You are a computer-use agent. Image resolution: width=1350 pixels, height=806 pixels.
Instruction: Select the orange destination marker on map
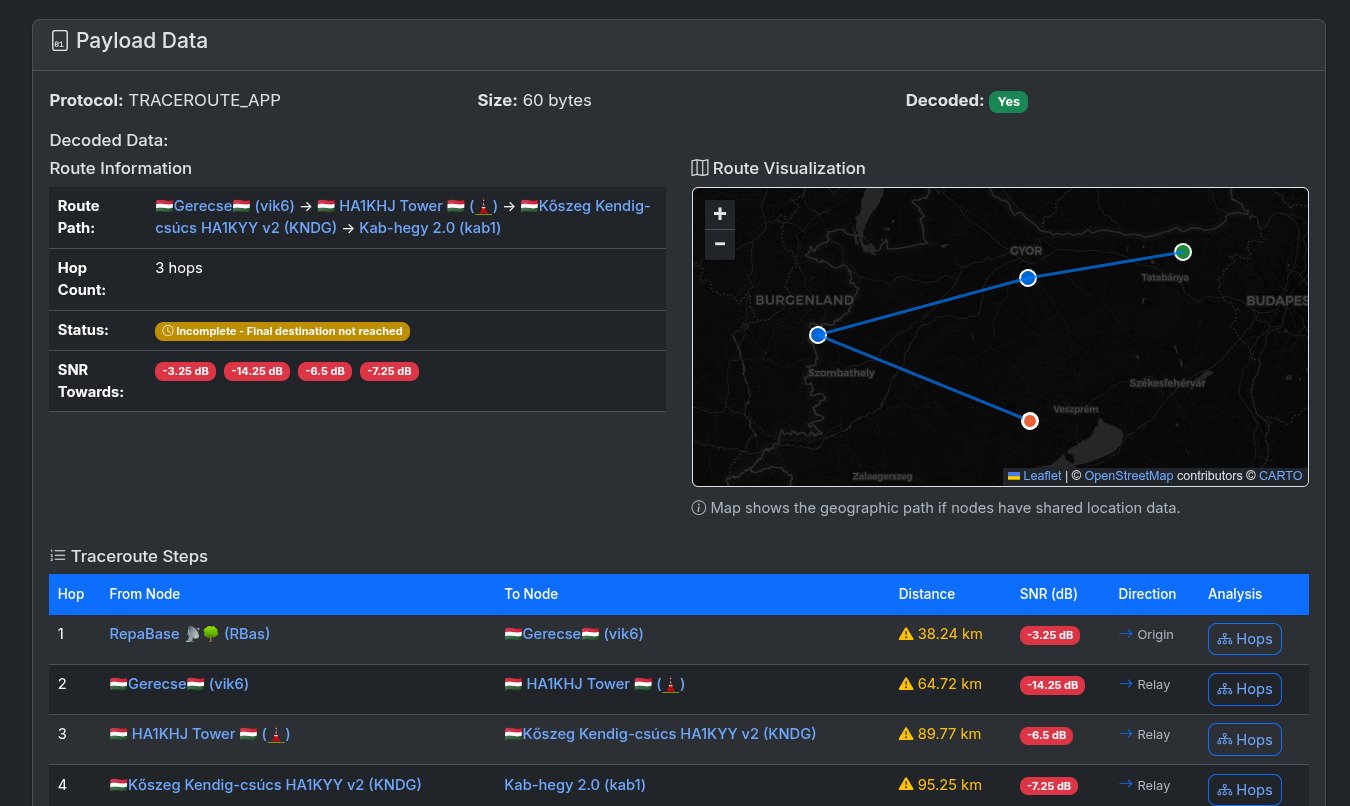[1030, 421]
